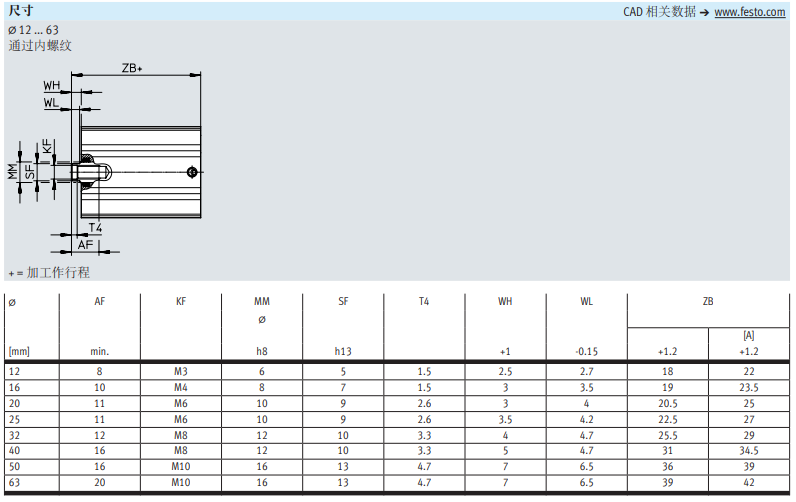
Task: Click the cylinder body in the technical drawing
Action: (145, 172)
